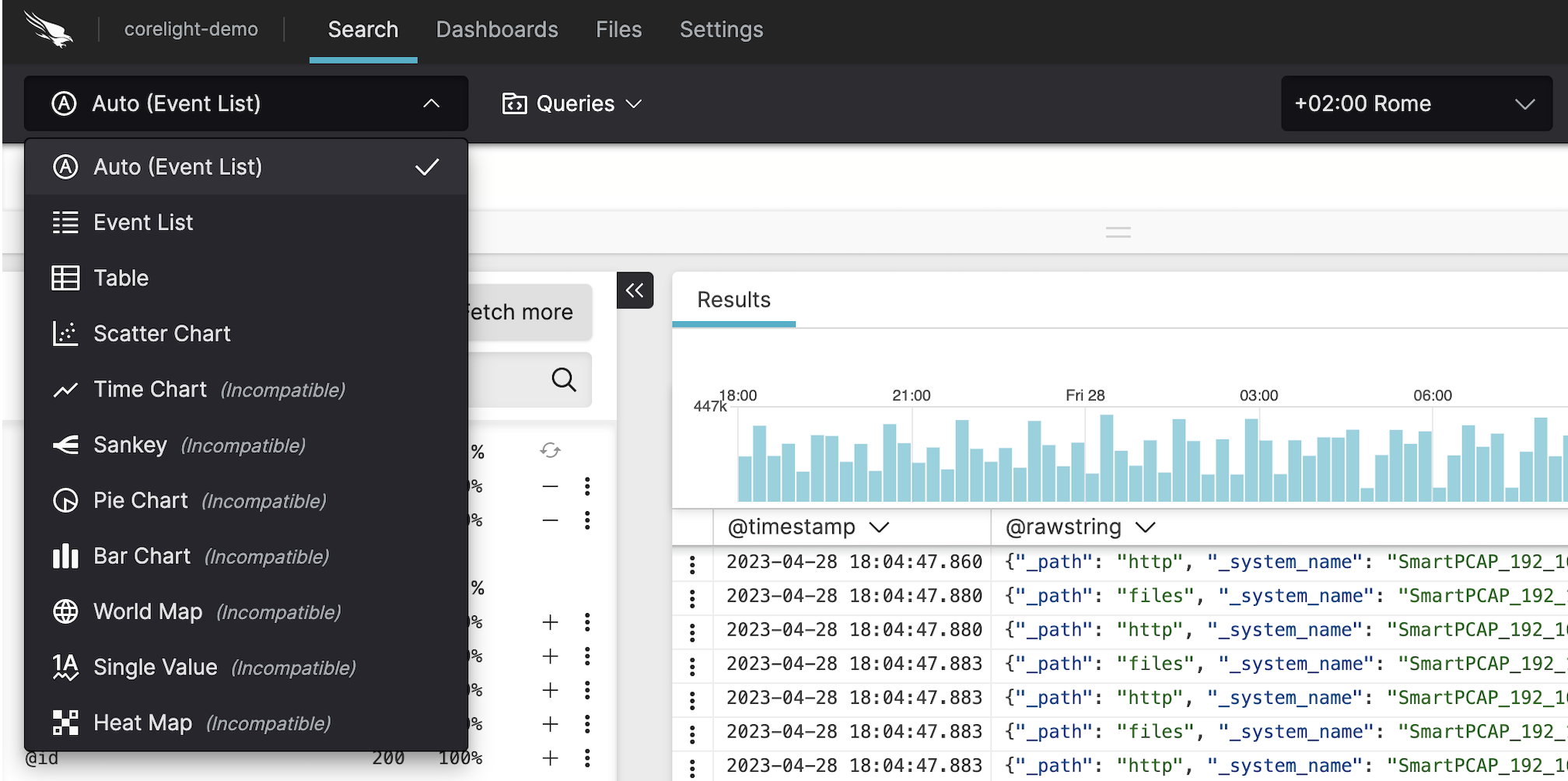Select the World Map icon
The height and width of the screenshot is (781, 1568).
tap(65, 611)
